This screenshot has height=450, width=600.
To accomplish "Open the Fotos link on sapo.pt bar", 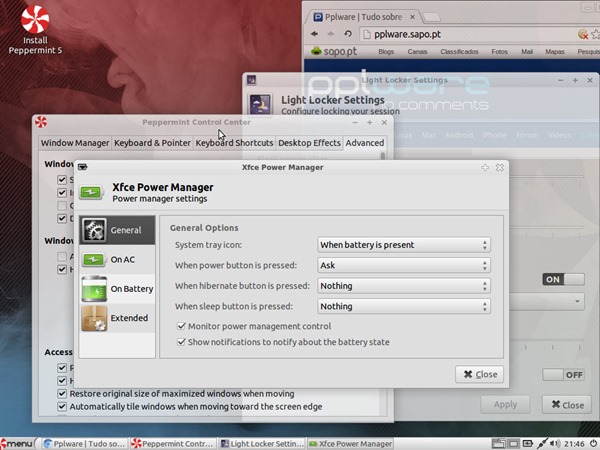I will pyautogui.click(x=499, y=51).
